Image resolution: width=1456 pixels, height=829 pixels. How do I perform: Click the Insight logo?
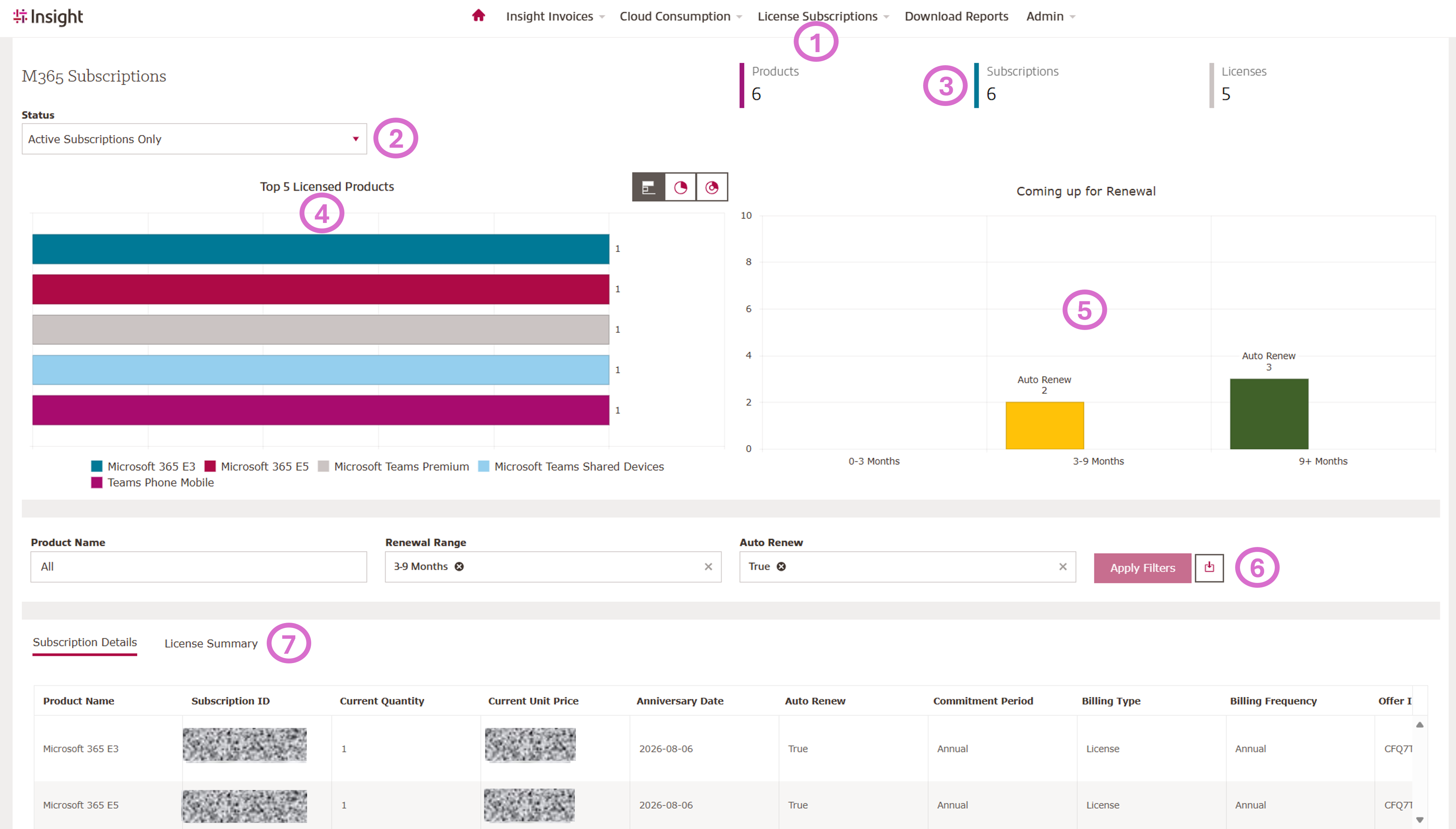pyautogui.click(x=48, y=17)
